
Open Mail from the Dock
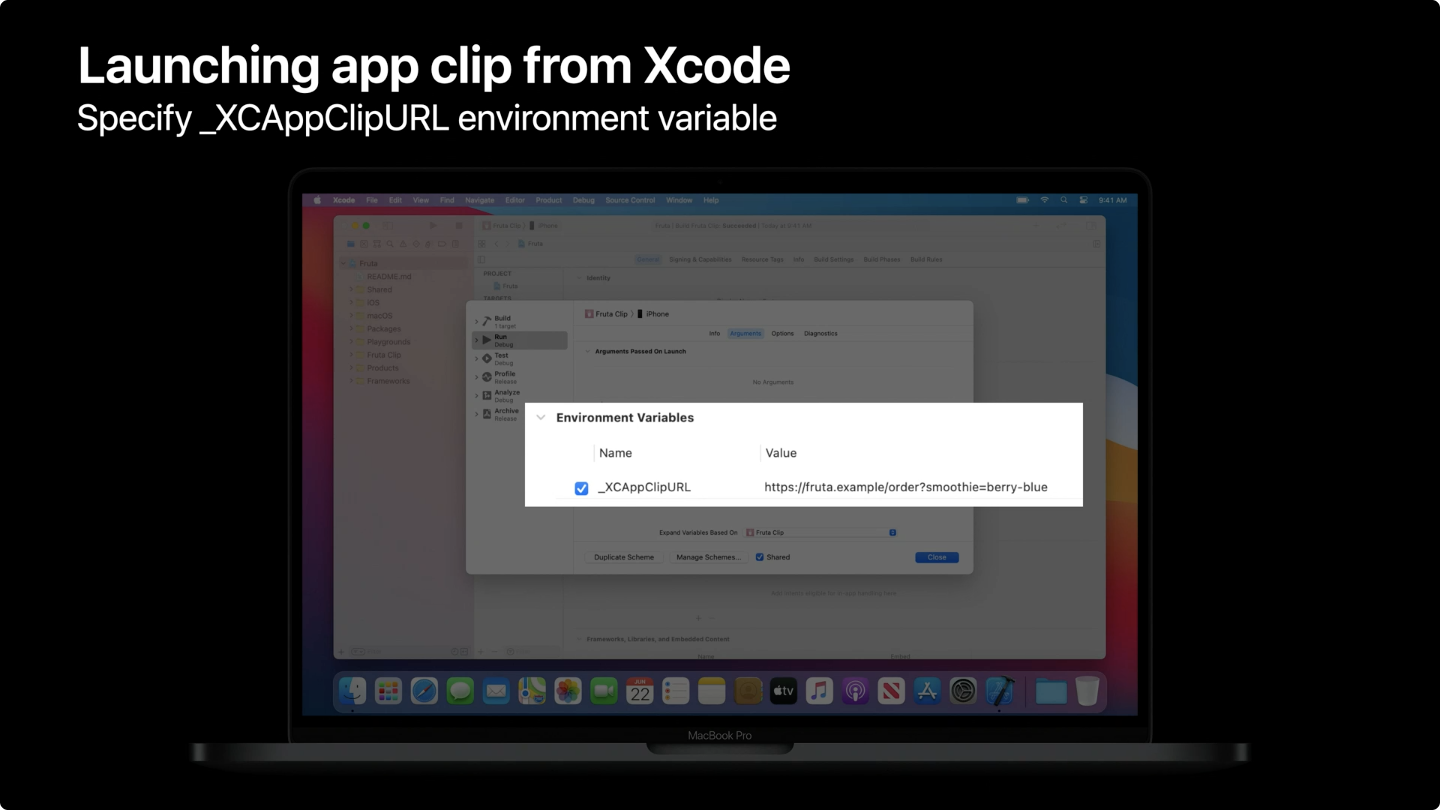coord(496,690)
